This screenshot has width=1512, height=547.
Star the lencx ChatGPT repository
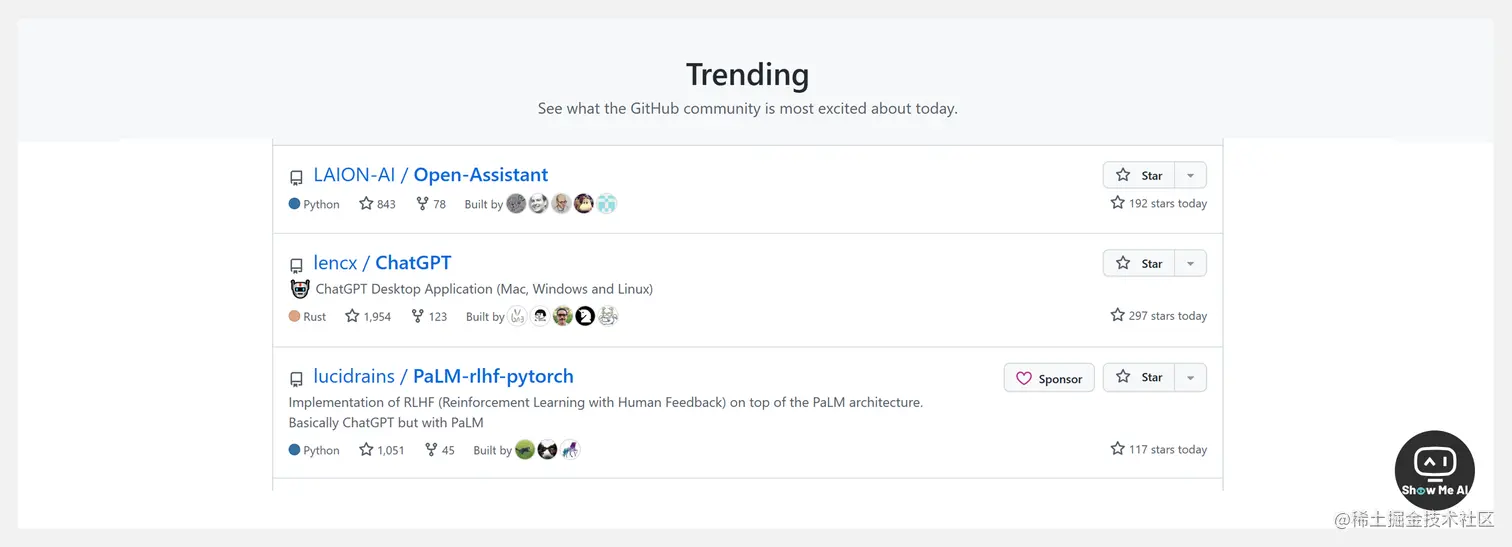[1139, 263]
